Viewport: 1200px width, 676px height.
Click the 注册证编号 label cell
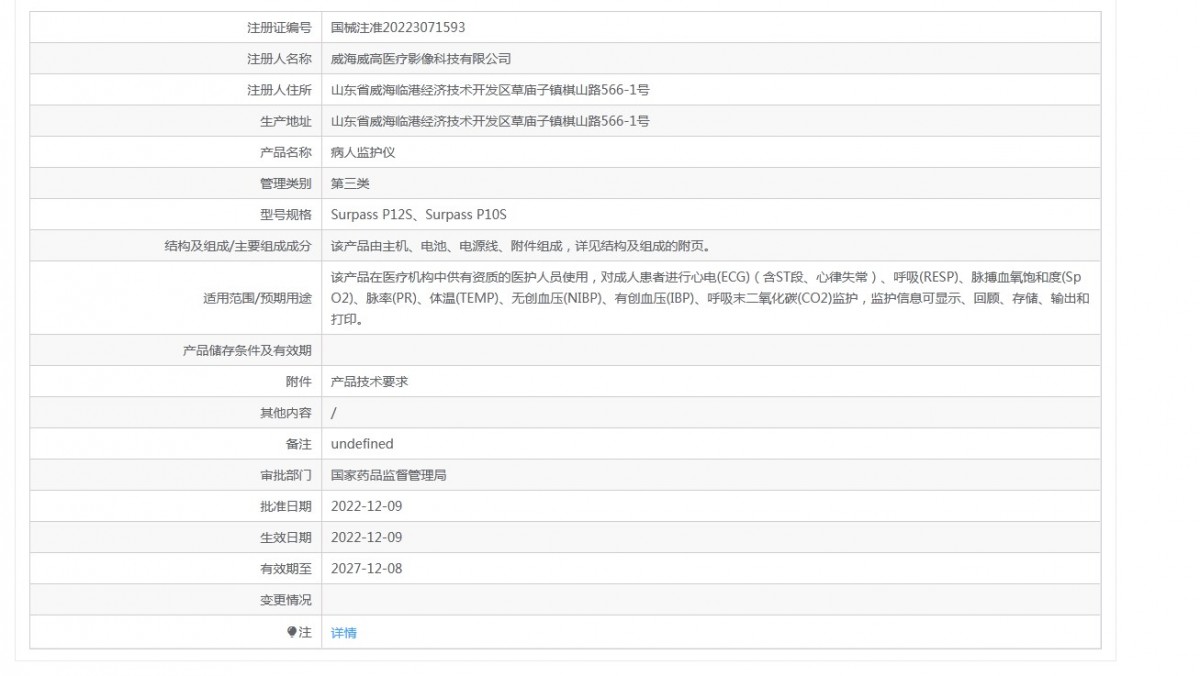tap(176, 28)
